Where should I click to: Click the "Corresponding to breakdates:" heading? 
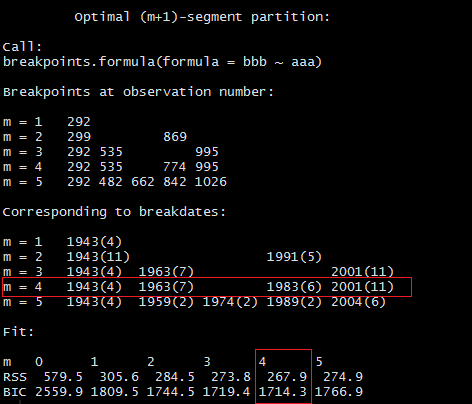tap(114, 212)
